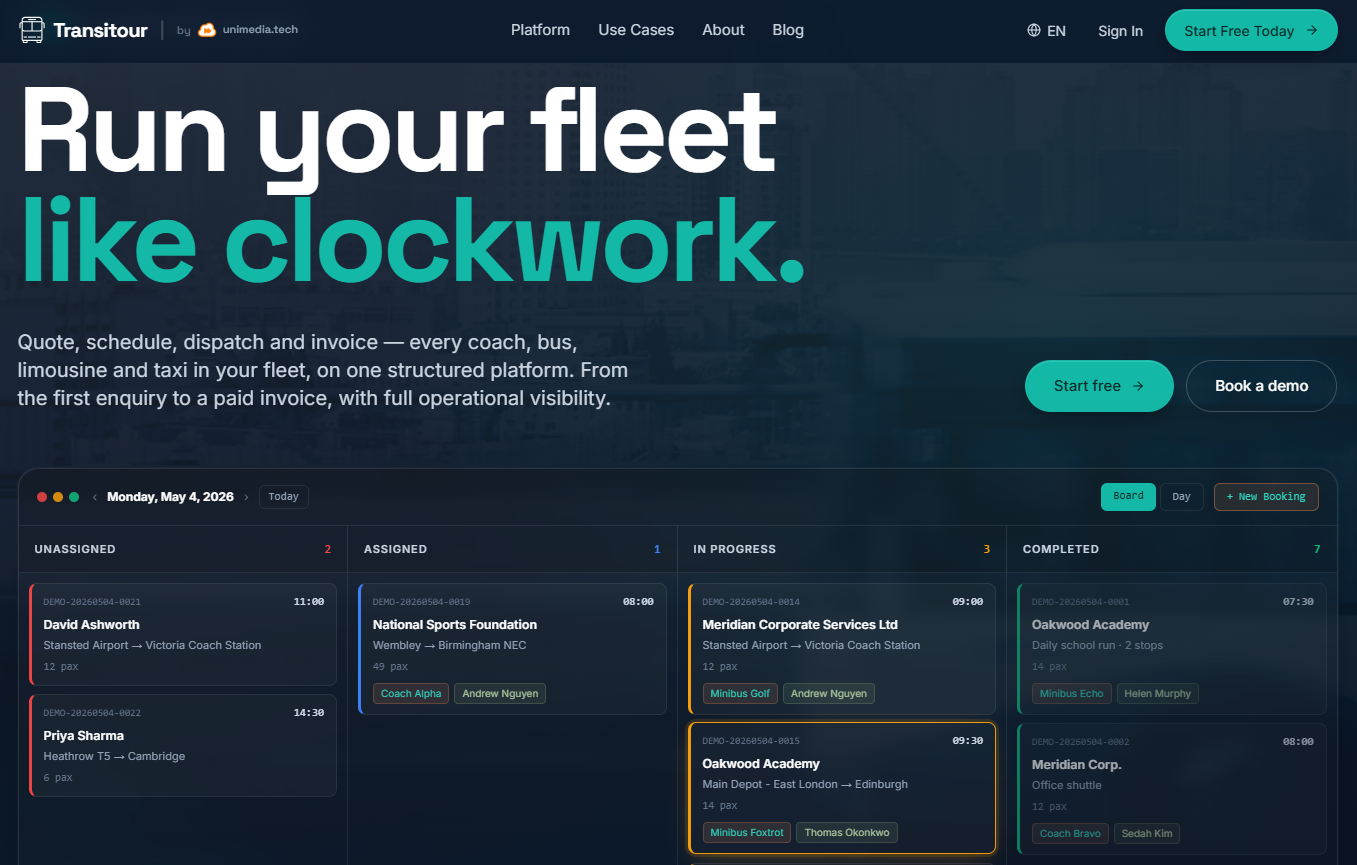Click the UNASSIGNED column header

tap(75, 549)
